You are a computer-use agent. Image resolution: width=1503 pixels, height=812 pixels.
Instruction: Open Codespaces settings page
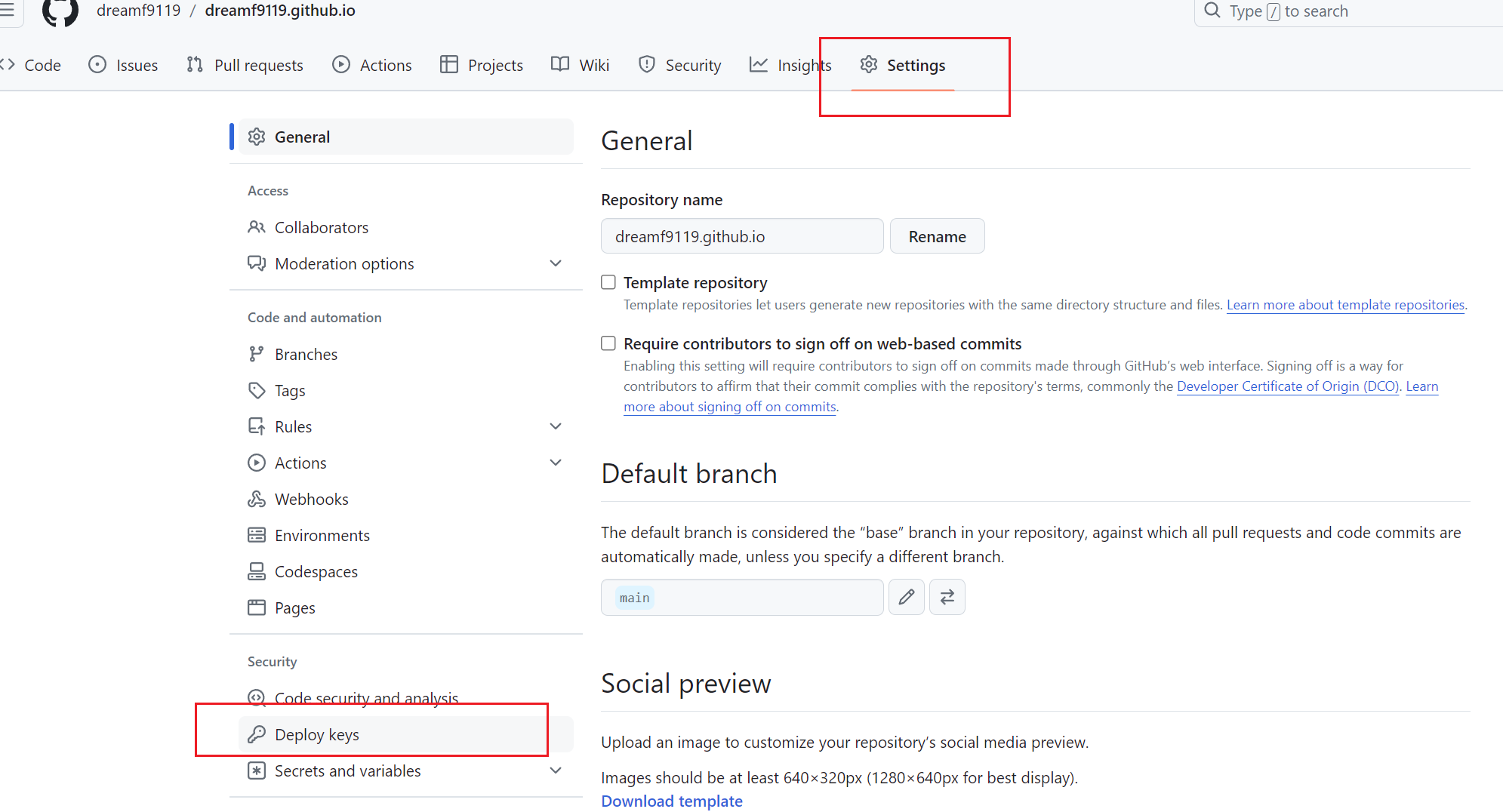pos(406,571)
